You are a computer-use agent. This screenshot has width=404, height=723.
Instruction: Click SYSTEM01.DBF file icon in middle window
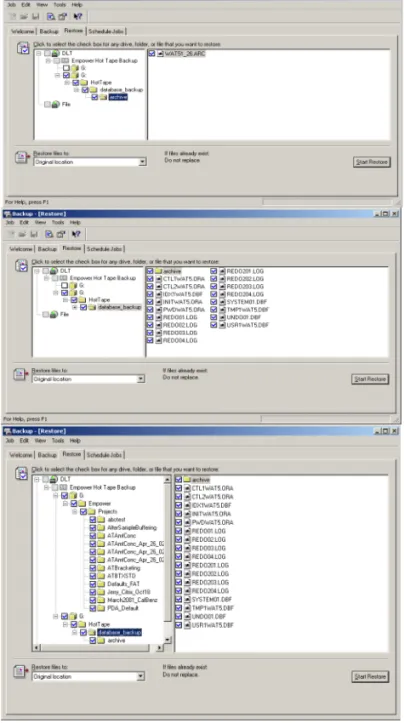pyautogui.click(x=222, y=302)
